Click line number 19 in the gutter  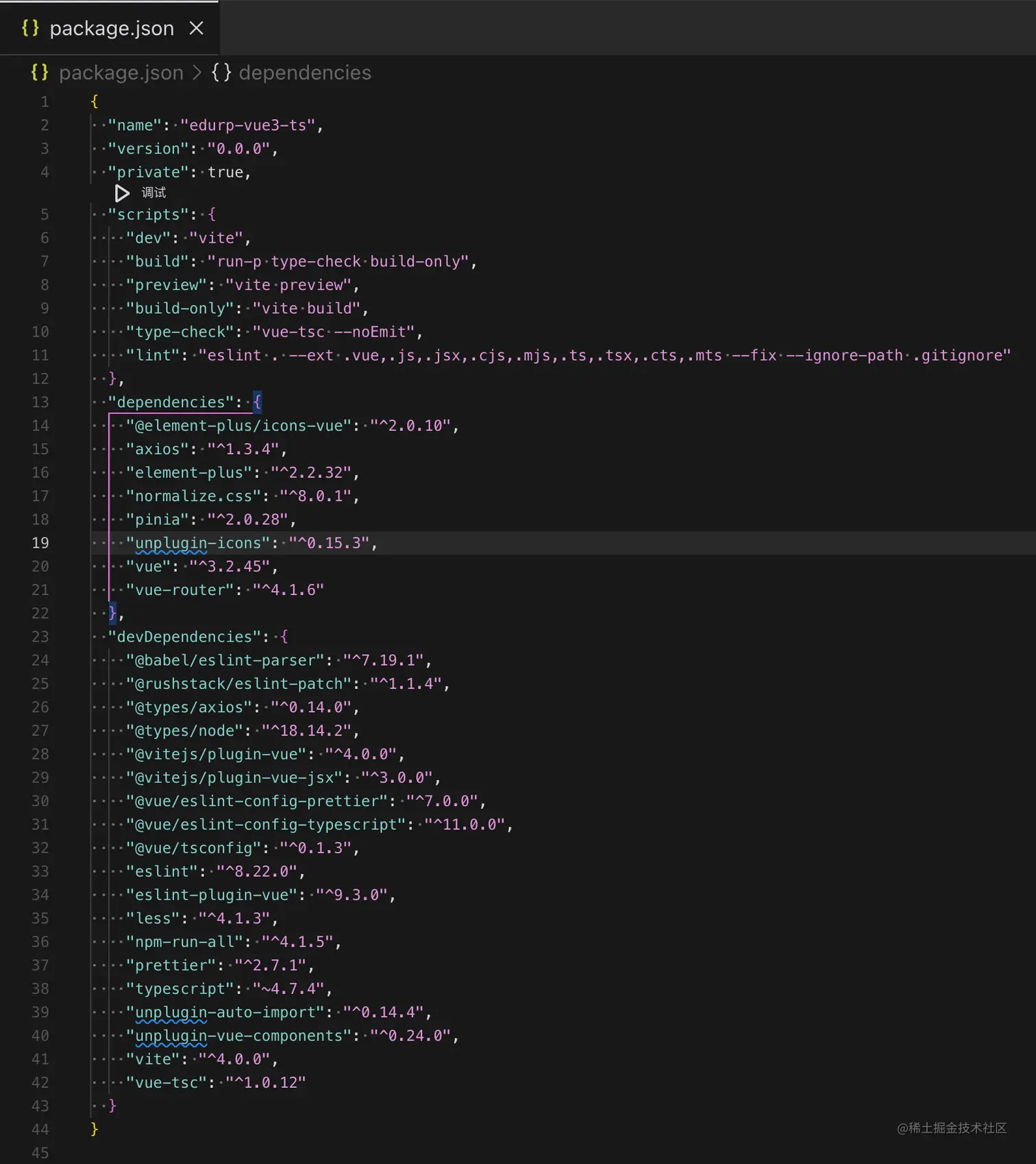40,543
